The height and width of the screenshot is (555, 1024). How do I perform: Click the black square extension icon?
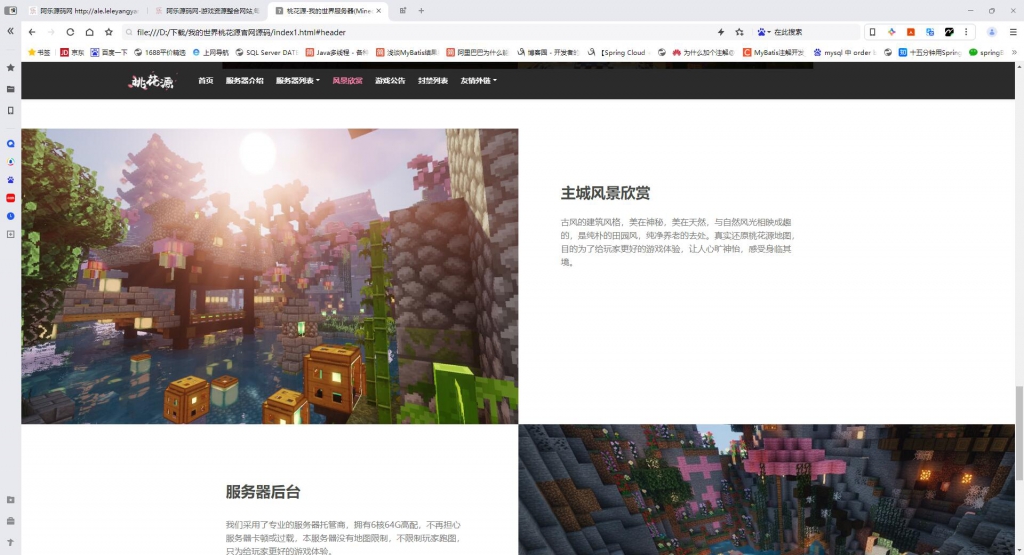click(x=949, y=32)
